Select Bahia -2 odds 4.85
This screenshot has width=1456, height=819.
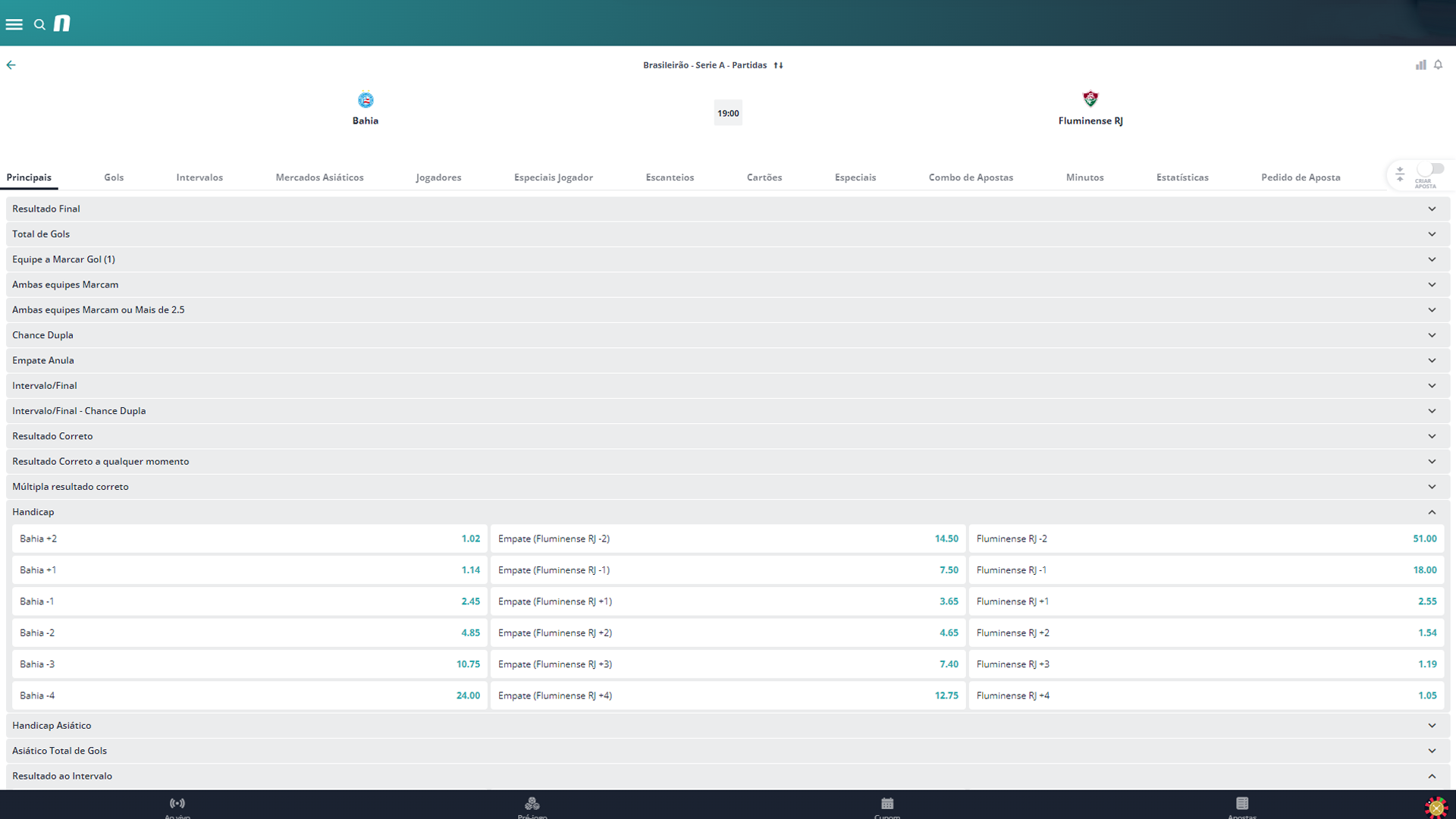pos(249,633)
